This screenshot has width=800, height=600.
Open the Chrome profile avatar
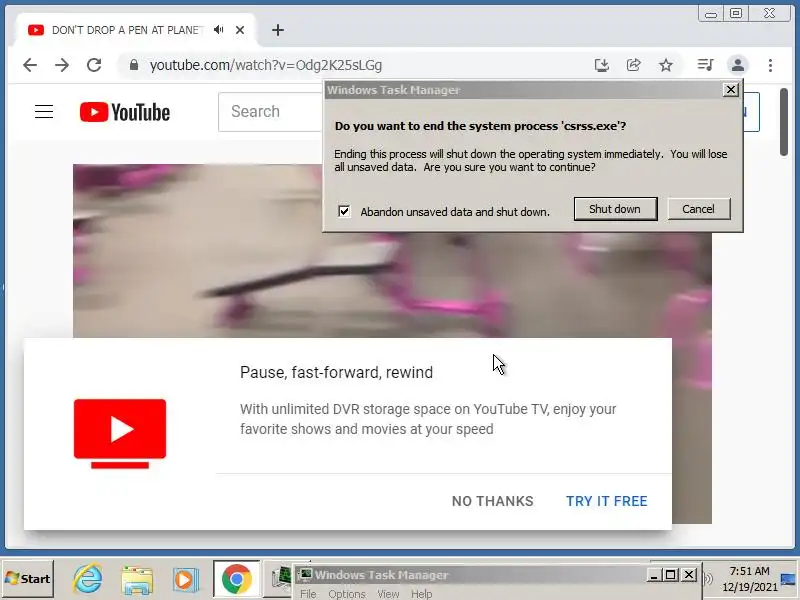[738, 65]
